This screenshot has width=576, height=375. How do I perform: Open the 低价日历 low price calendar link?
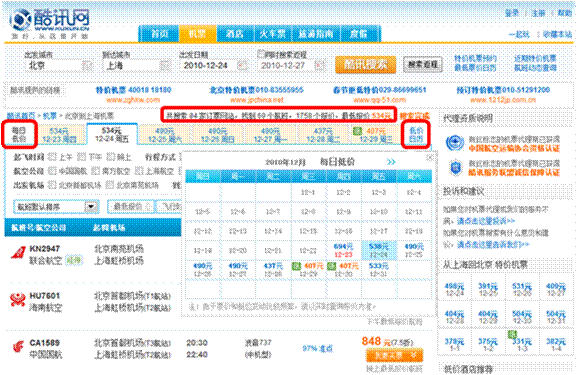416,134
